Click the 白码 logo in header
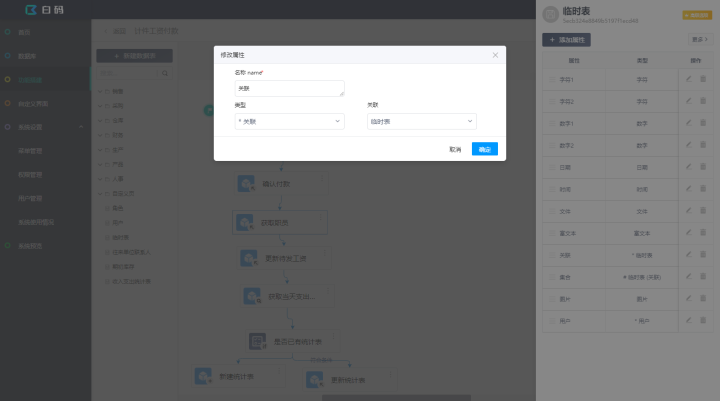Image resolution: width=720 pixels, height=401 pixels. 44,10
